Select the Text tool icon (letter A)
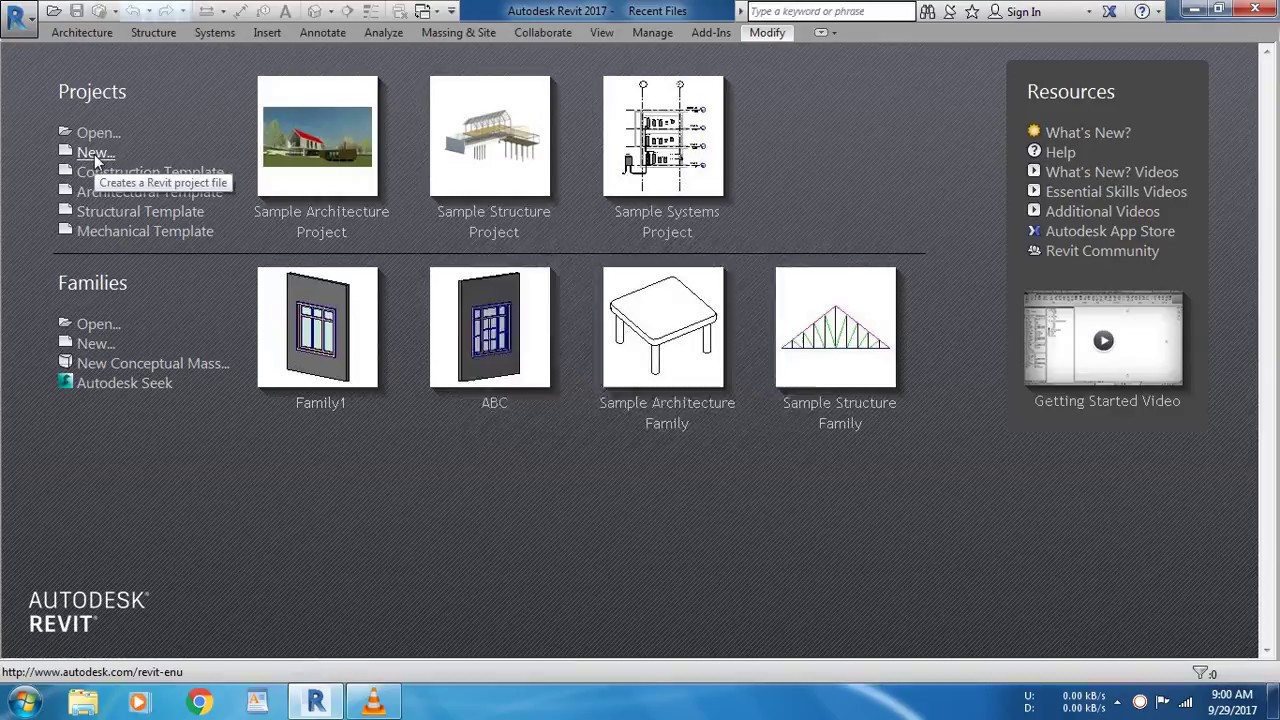1280x720 pixels. tap(285, 11)
